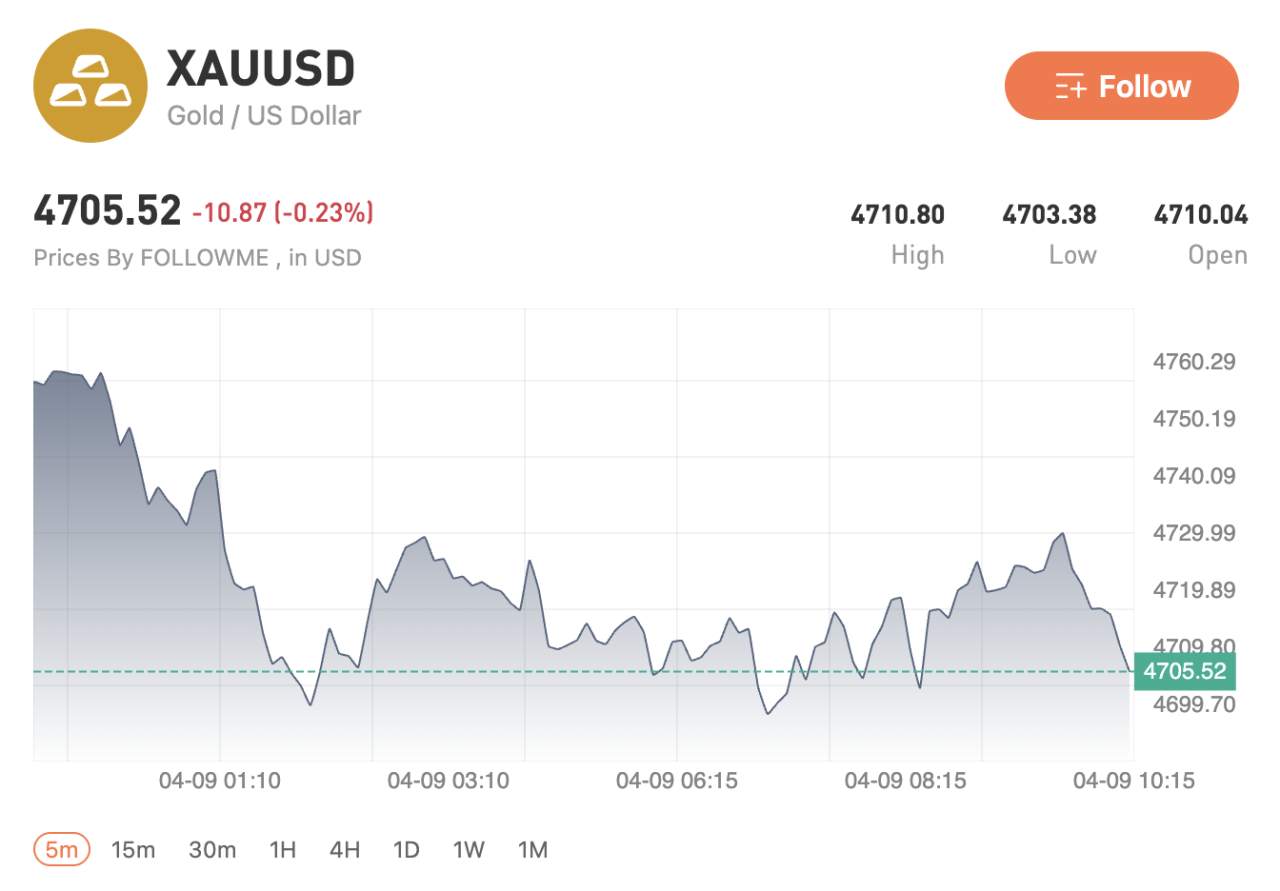The width and height of the screenshot is (1280, 891).
Task: Open the 4H chart view
Action: click(x=344, y=849)
